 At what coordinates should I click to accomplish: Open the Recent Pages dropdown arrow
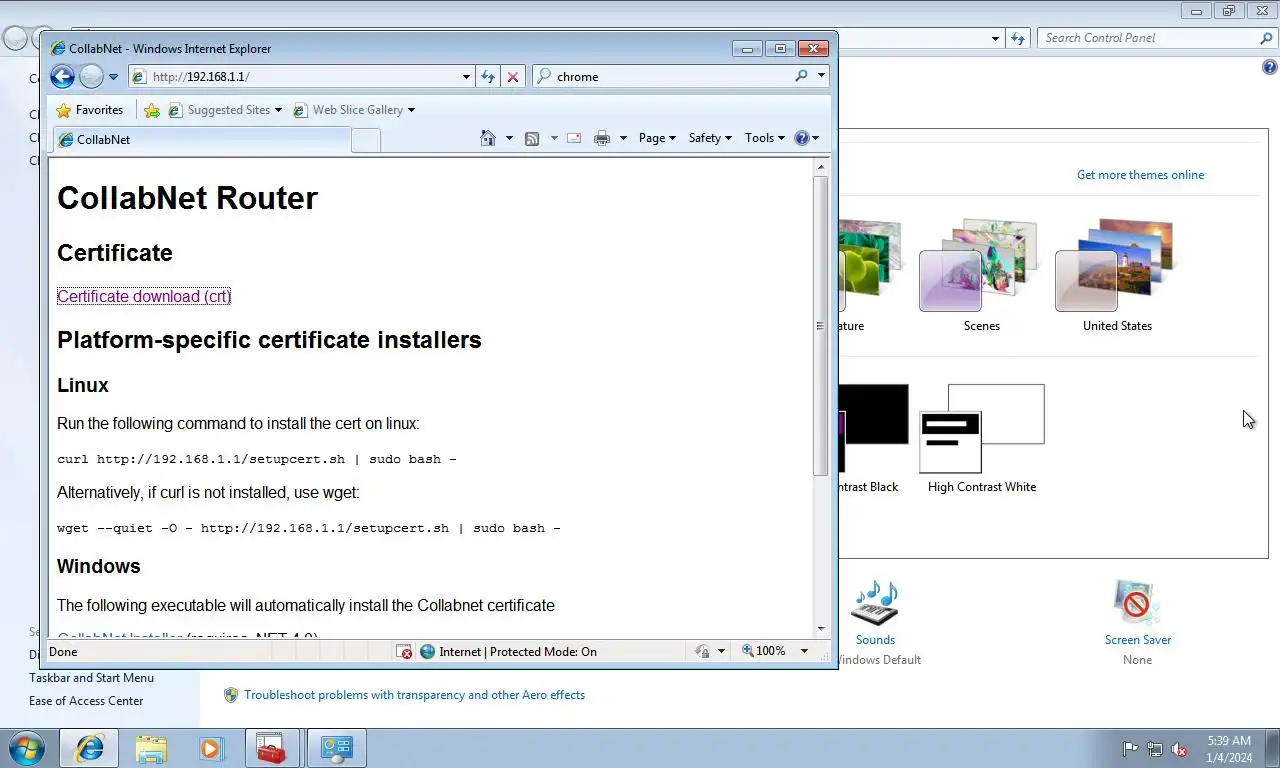113,77
